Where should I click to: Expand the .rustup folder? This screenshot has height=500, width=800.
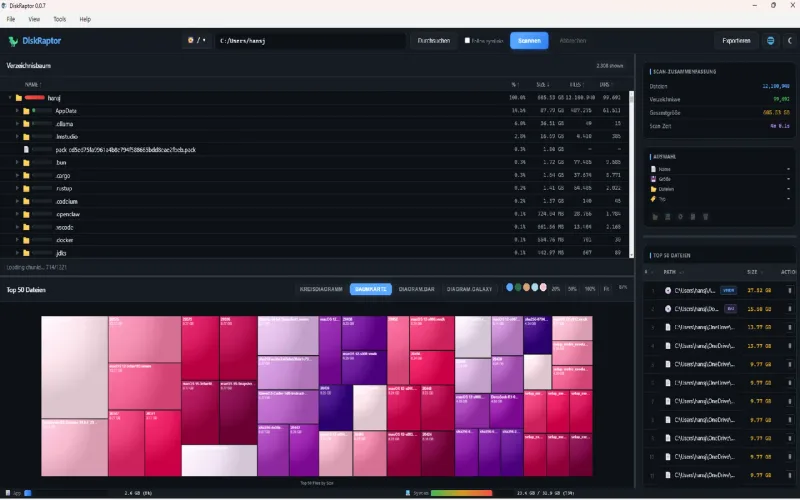[x=17, y=188]
